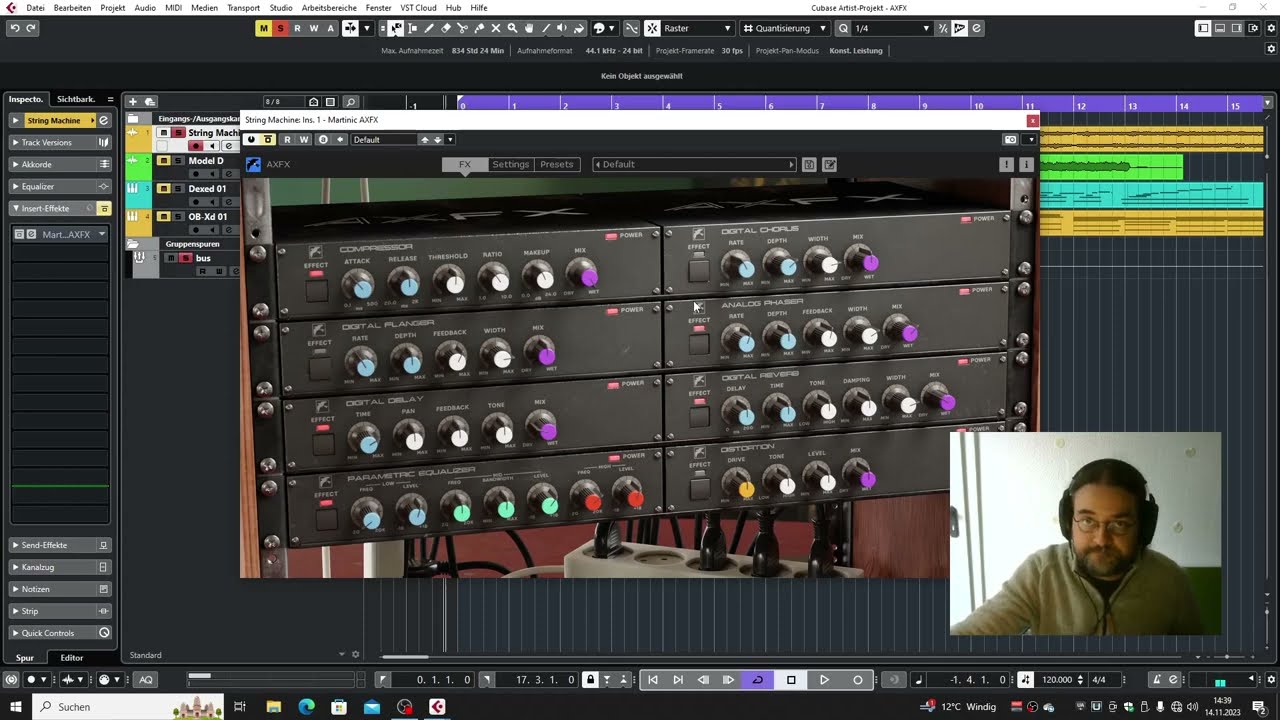Undo with the back arrow in toolbar
This screenshot has height=720, width=1280.
[x=14, y=28]
